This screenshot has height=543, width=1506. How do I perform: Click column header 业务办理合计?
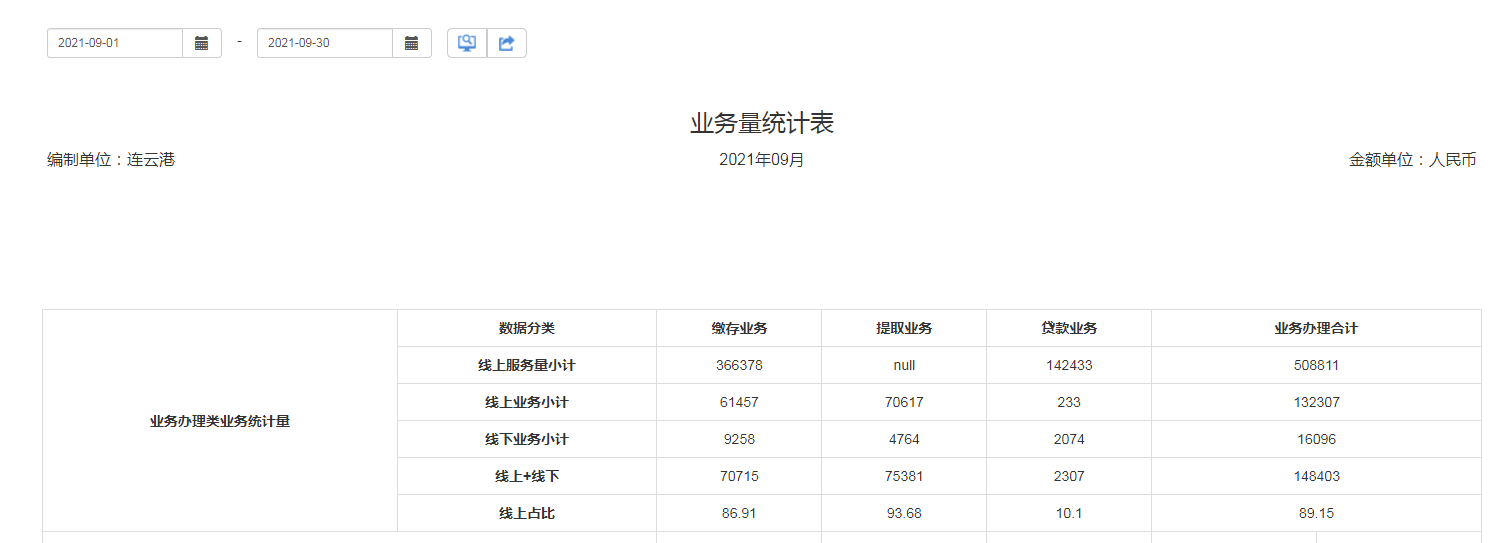[1316, 328]
